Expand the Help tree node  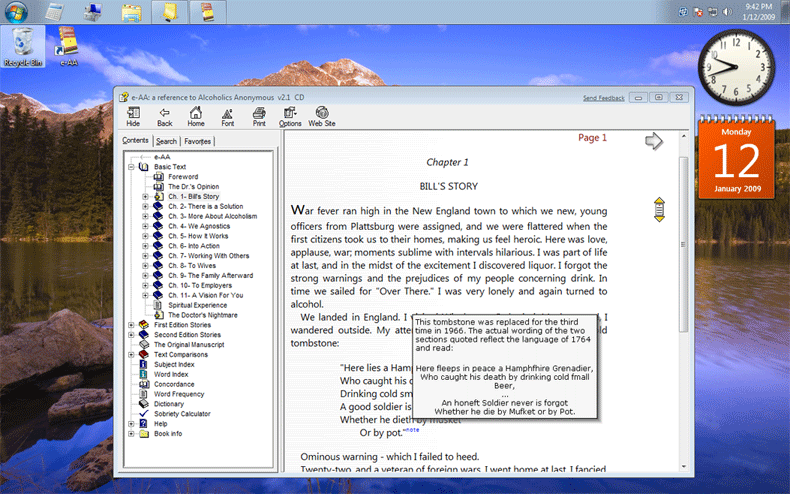131,423
